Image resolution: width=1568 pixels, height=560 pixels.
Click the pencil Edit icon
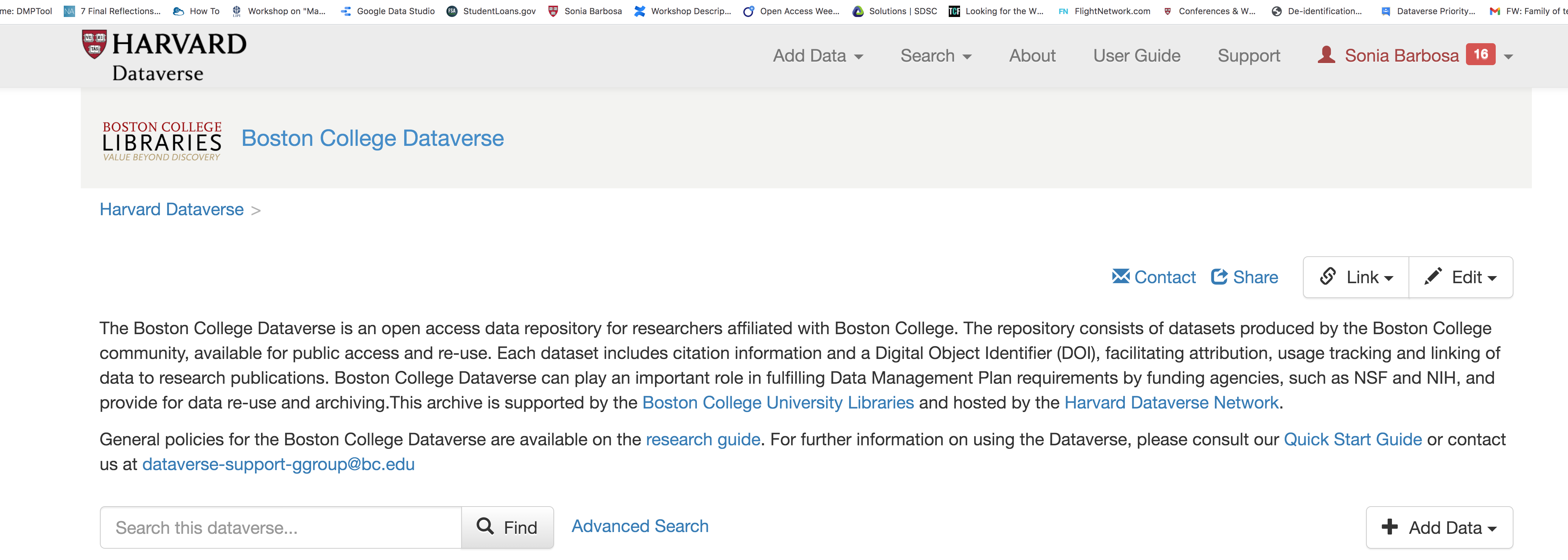(x=1433, y=276)
